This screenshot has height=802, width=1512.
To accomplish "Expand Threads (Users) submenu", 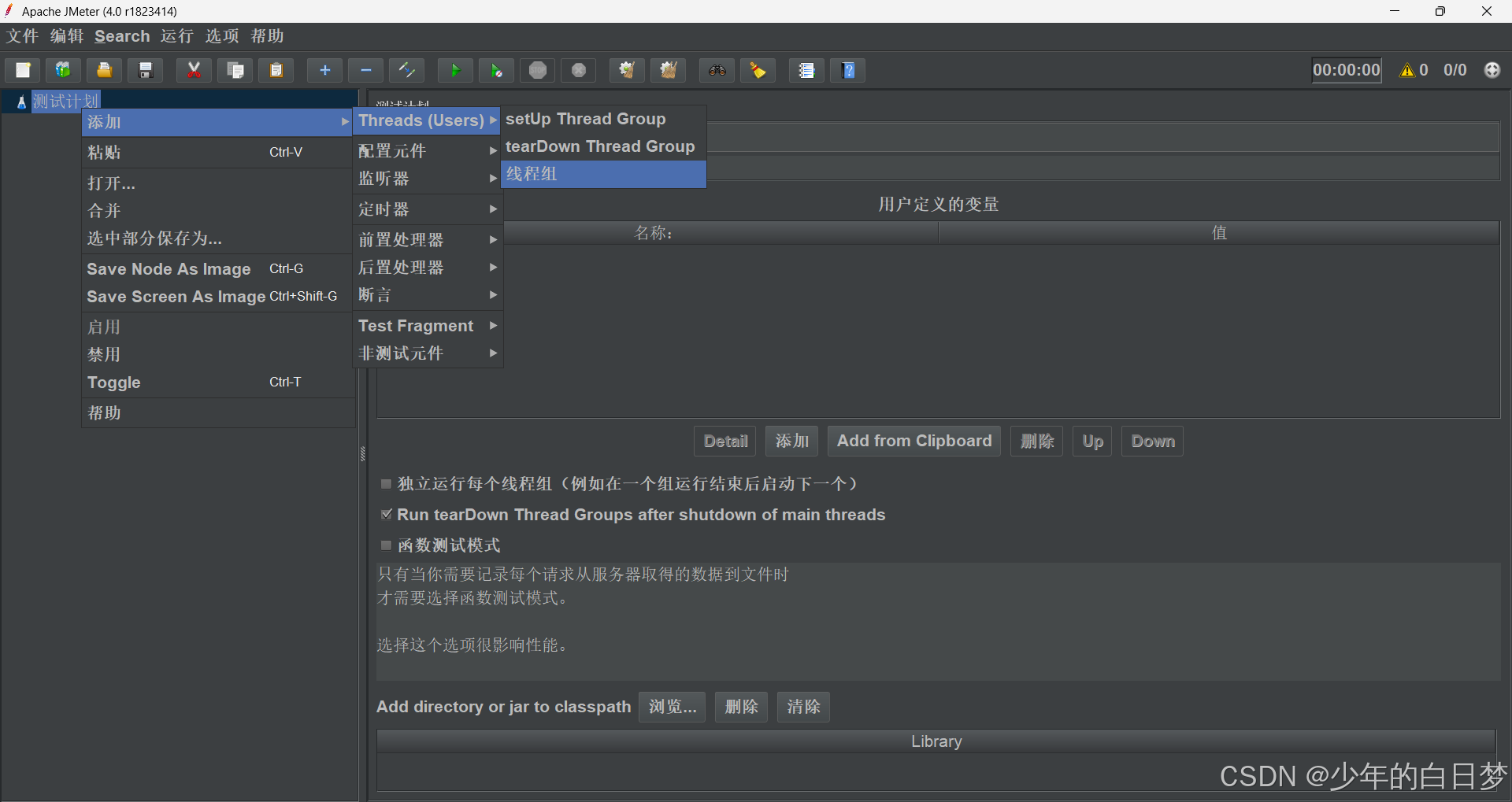I will click(427, 120).
